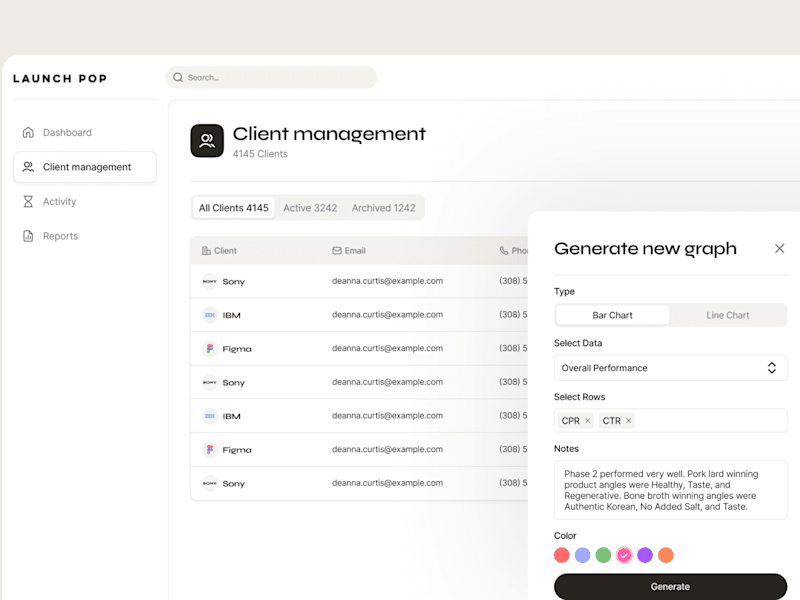Screen dimensions: 800x600
Task: Switch to the Archived 1242 tab
Action: (x=384, y=208)
